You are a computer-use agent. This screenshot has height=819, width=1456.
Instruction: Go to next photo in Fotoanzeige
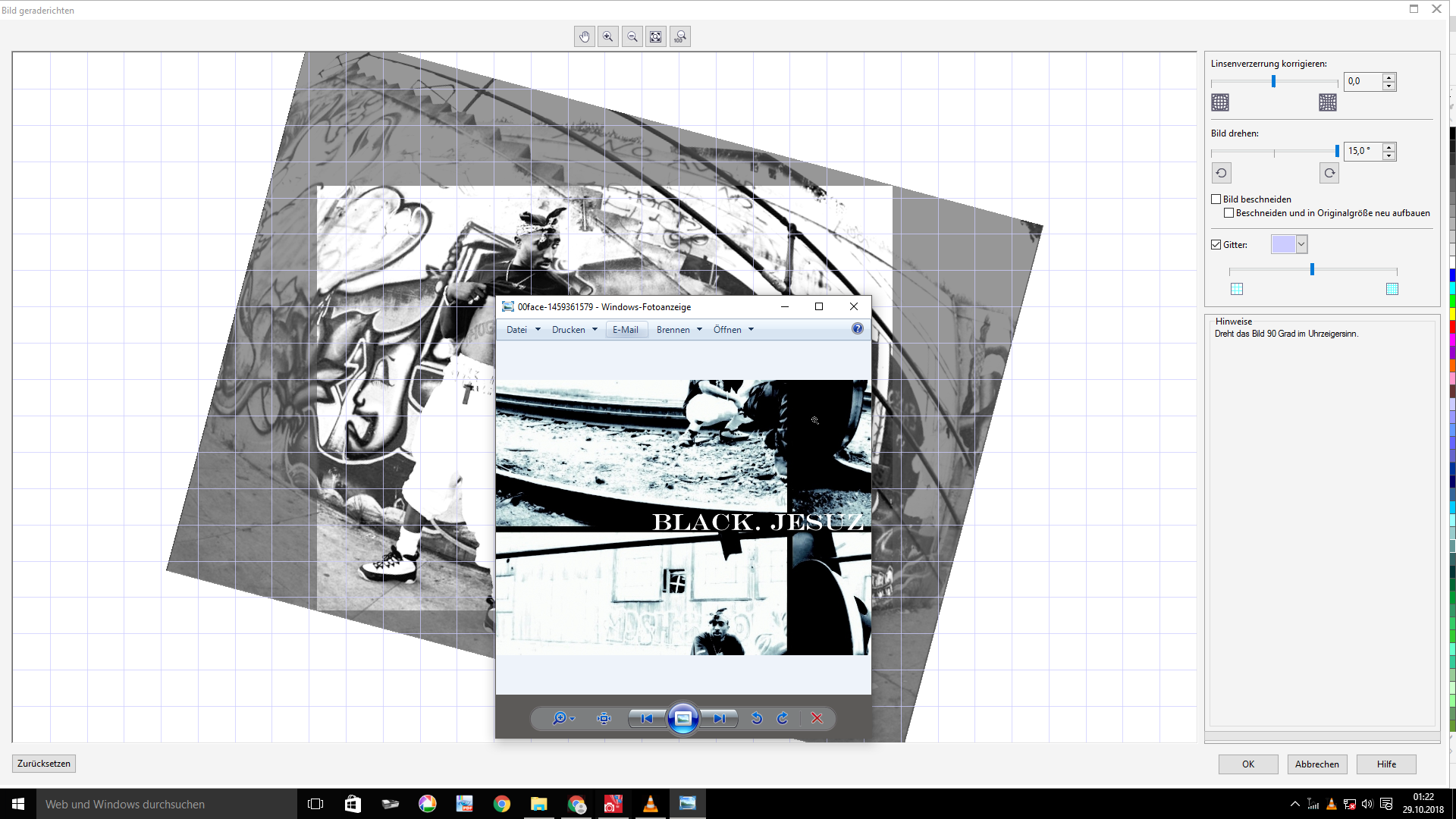pos(719,718)
